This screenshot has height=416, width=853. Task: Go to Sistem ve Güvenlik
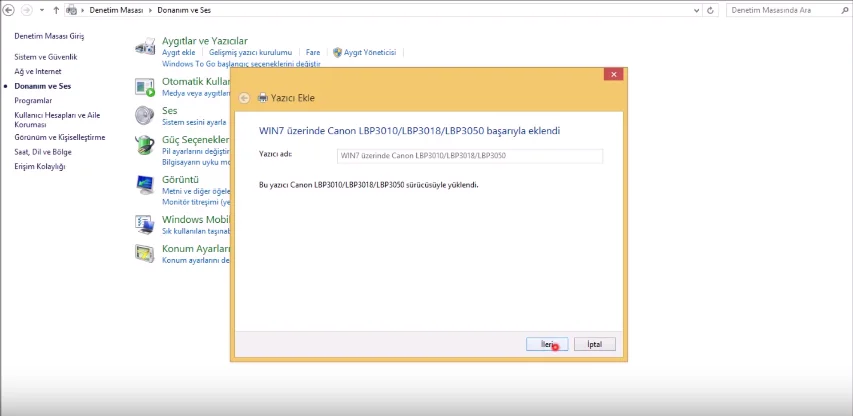point(46,57)
